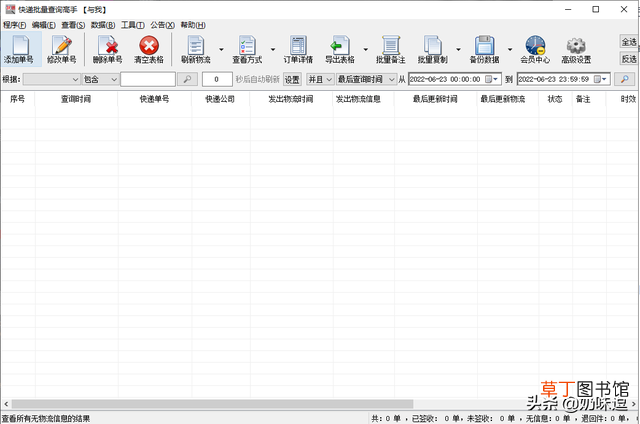Click the 反选 button

coord(629,59)
